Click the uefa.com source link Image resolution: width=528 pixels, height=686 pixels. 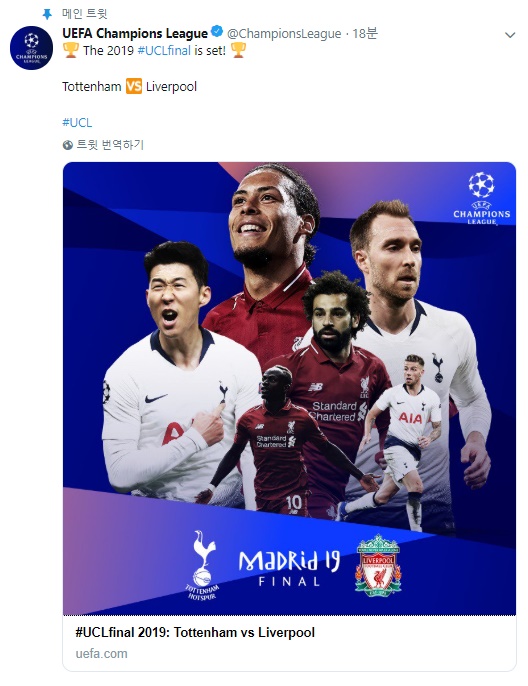pos(101,654)
